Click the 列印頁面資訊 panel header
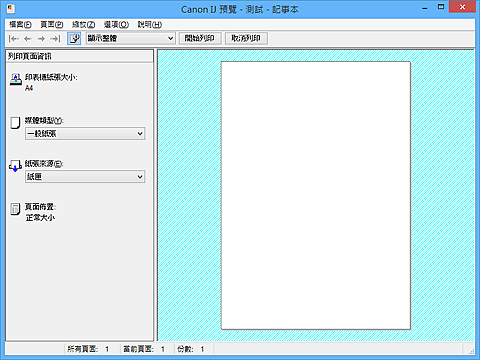 80,56
